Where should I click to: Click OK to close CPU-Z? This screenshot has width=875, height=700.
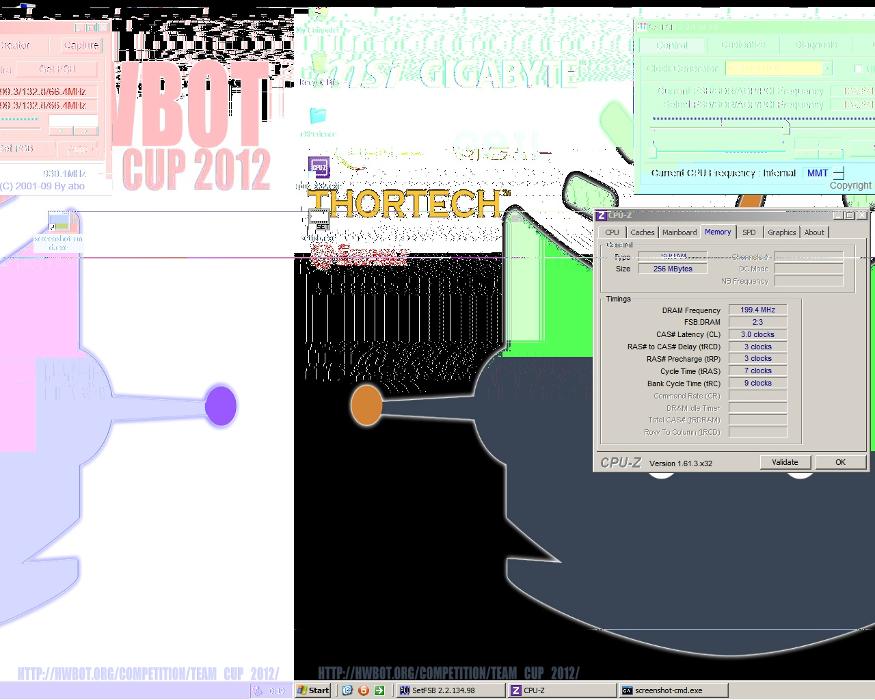click(840, 462)
